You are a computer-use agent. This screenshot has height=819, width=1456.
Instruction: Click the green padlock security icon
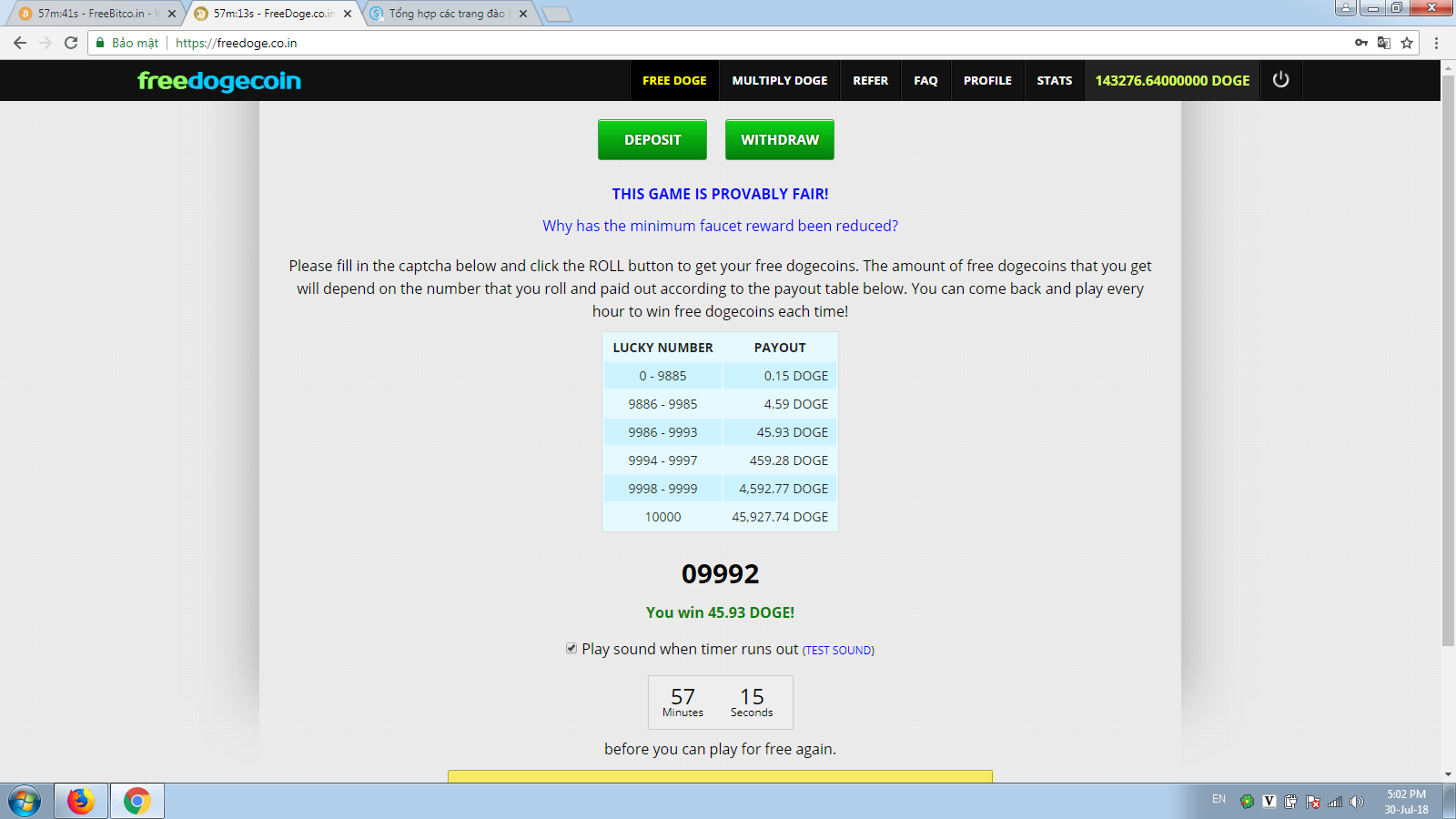100,43
